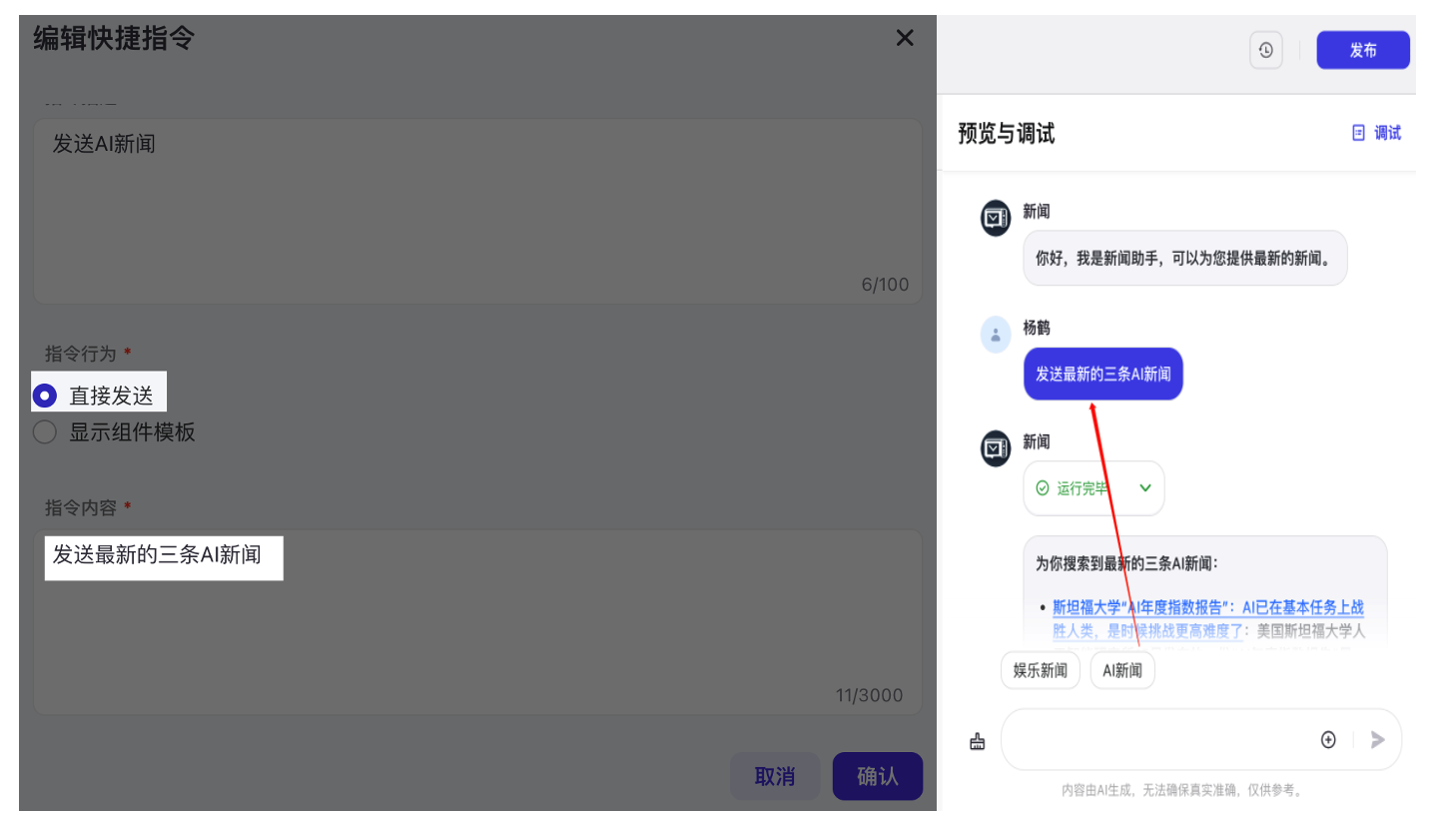This screenshot has width=1456, height=813.
Task: Click the 调试 debug icon
Action: [1358, 133]
